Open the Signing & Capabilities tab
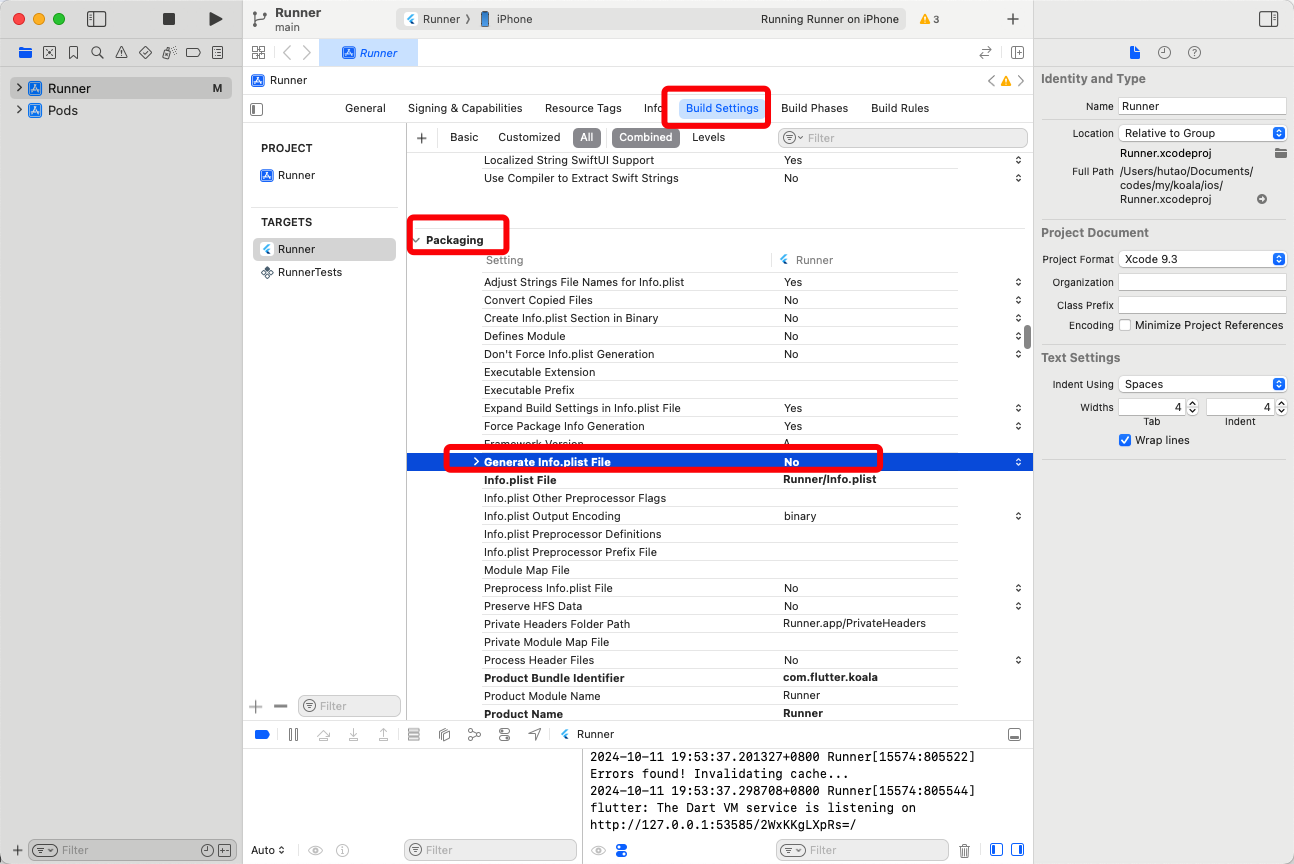 (x=465, y=108)
